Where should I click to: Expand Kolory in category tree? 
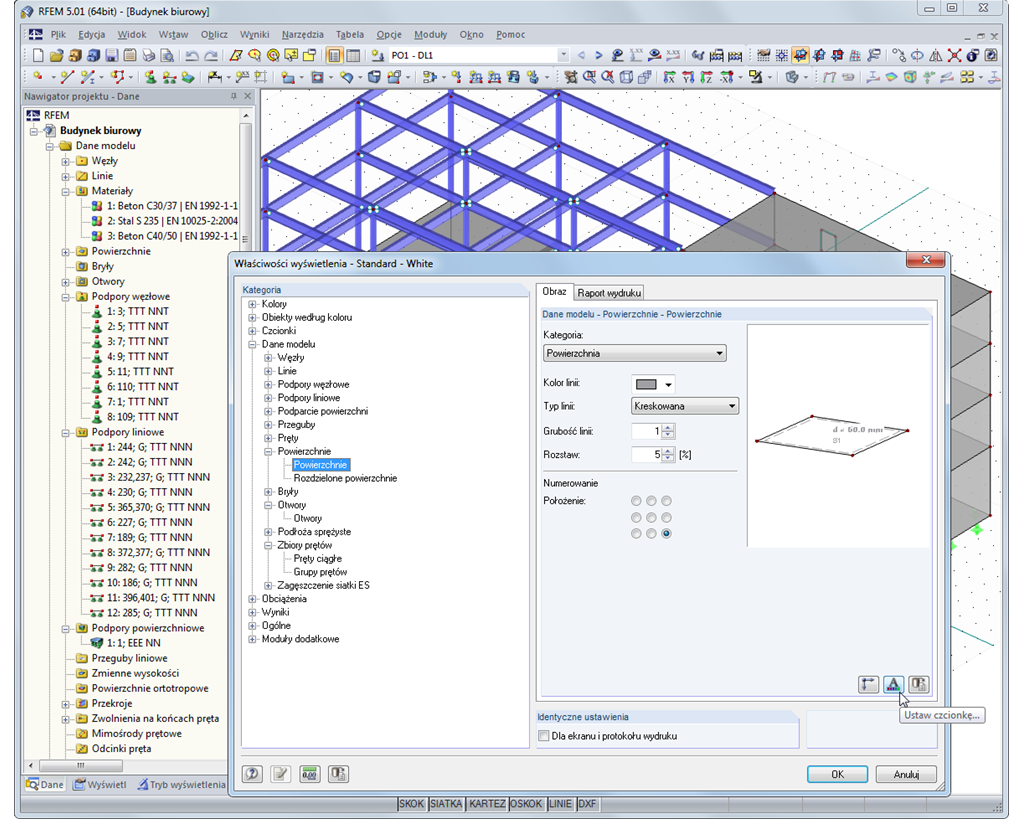coord(252,304)
